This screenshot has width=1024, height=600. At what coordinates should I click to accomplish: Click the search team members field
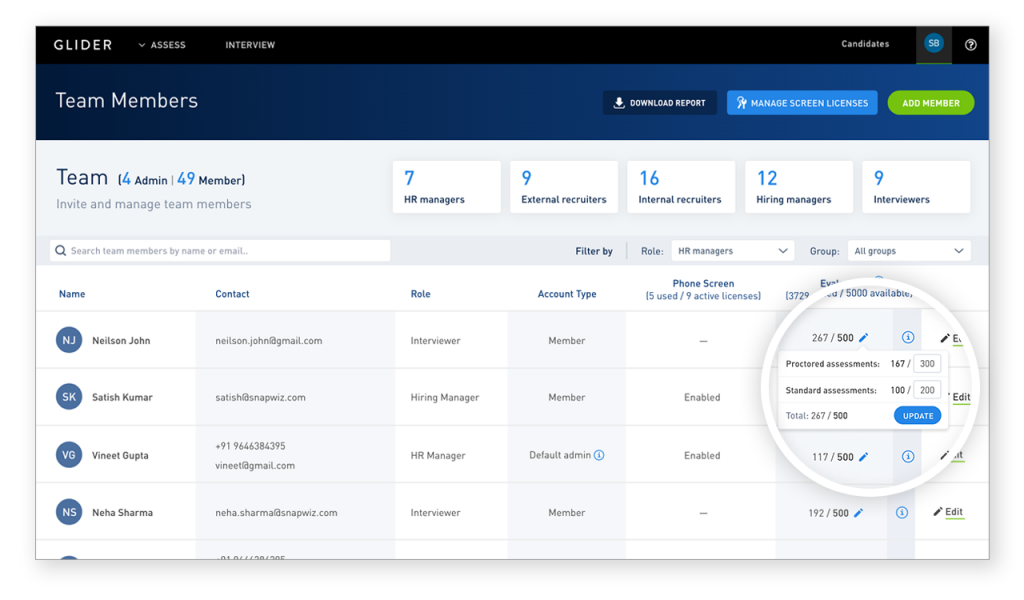220,251
